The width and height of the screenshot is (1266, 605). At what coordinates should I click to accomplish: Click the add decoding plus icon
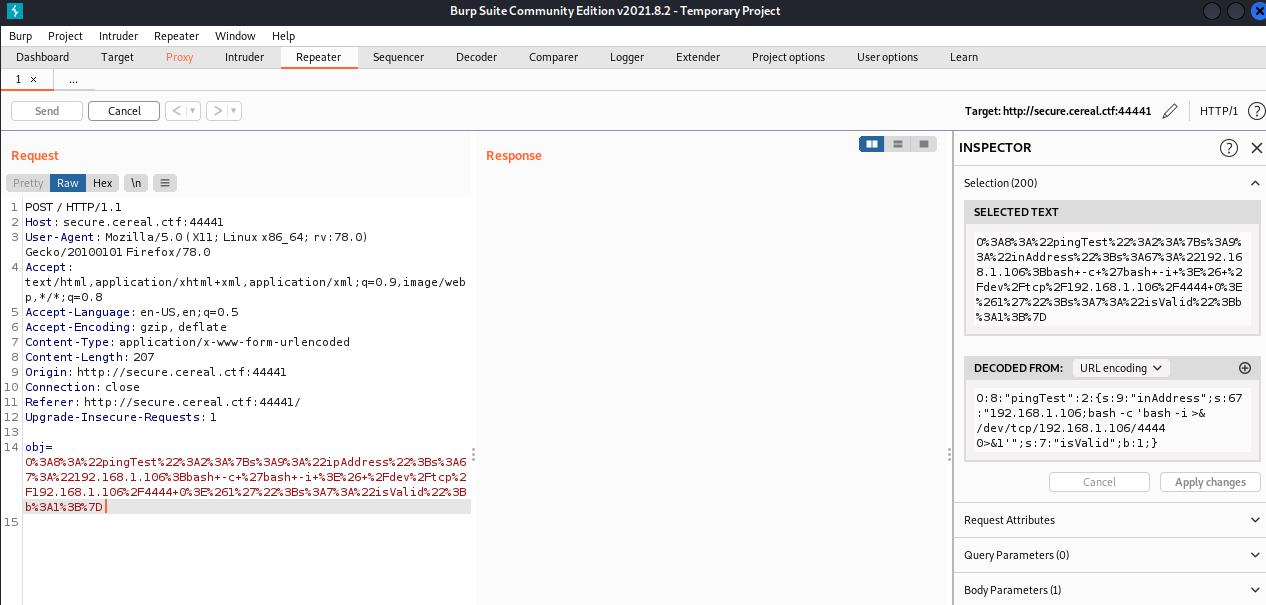1245,368
